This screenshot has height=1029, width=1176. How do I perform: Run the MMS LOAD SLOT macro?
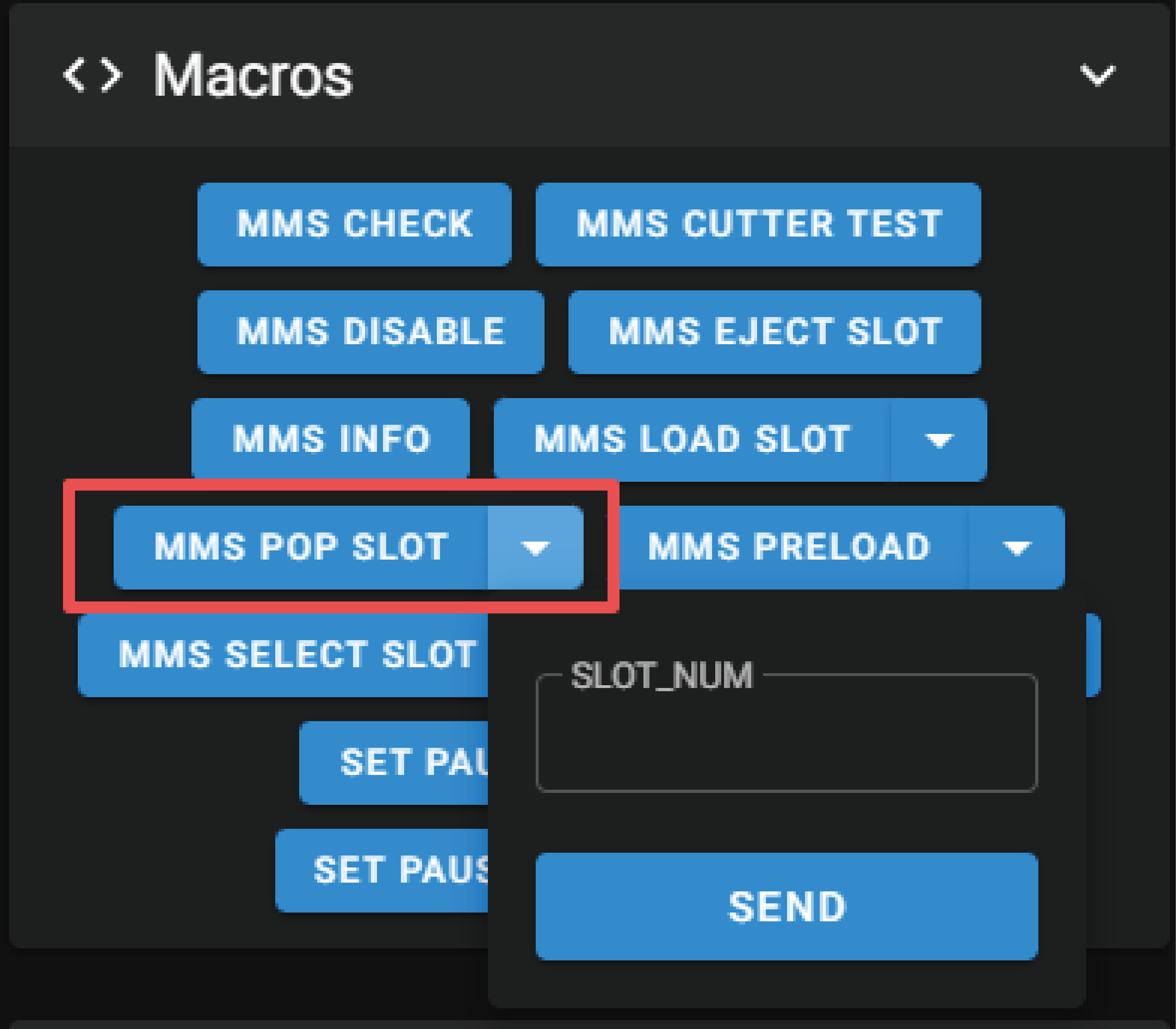coord(692,439)
